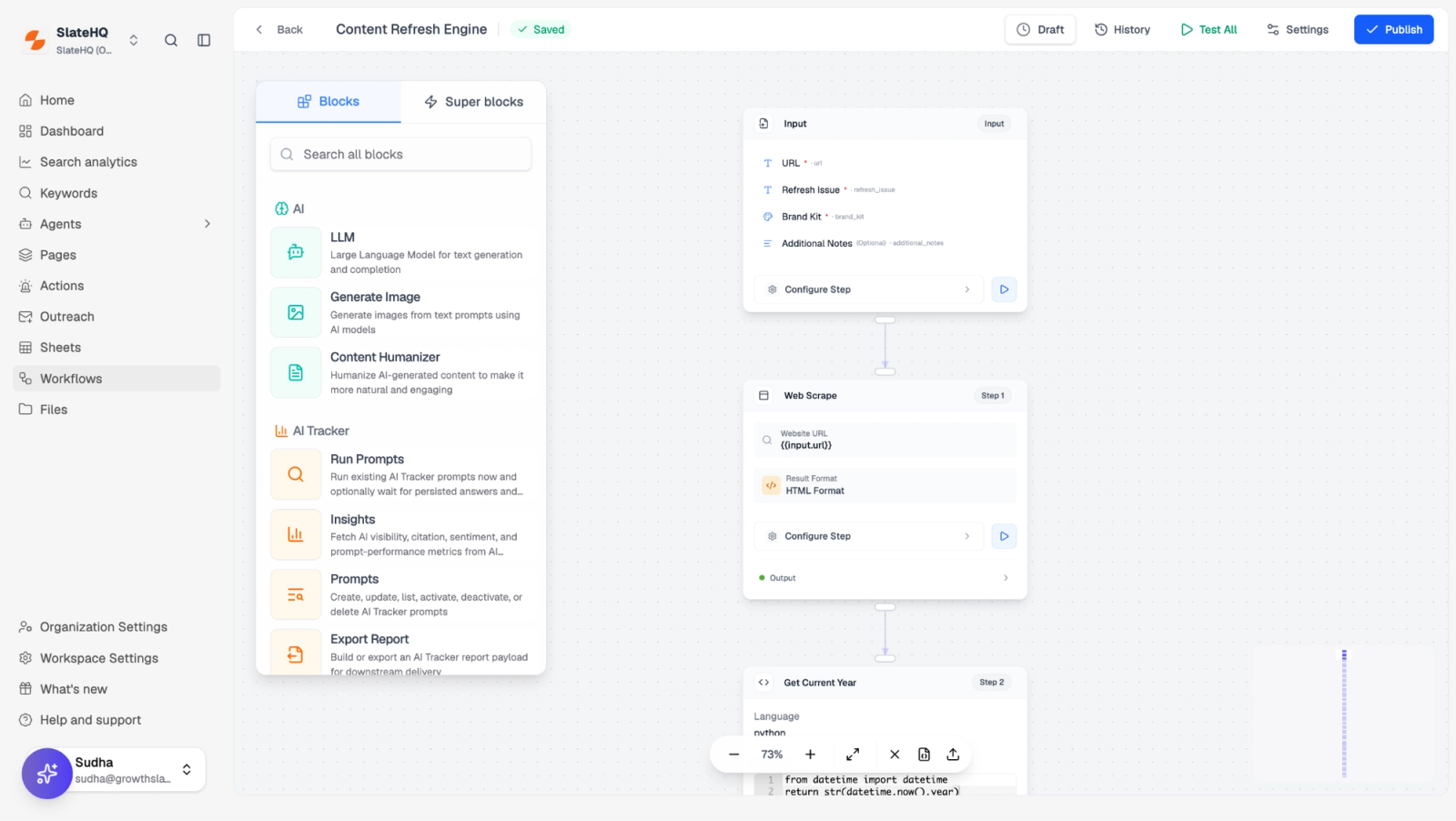This screenshot has width=1456, height=821.
Task: Zoom in with the plus icon
Action: pyautogui.click(x=810, y=755)
